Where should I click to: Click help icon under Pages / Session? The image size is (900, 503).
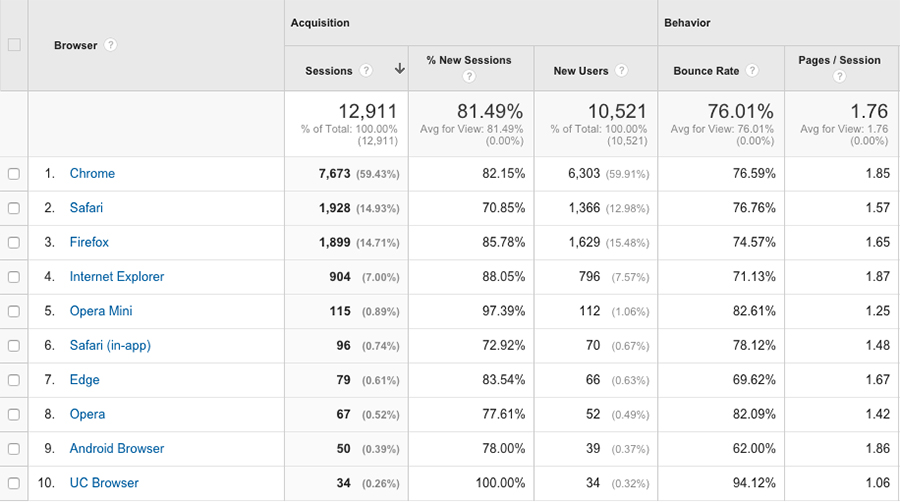(x=839, y=78)
